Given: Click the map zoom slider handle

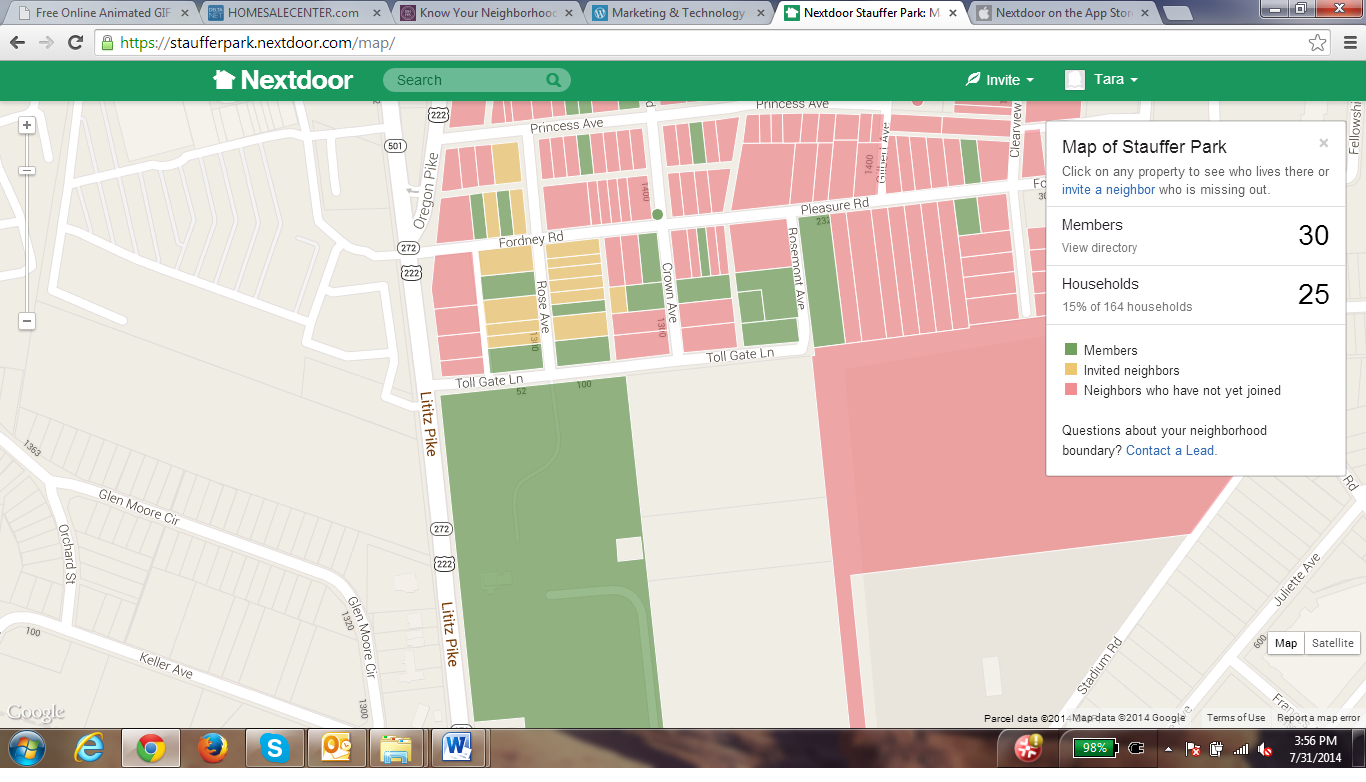Looking at the screenshot, I should (27, 171).
